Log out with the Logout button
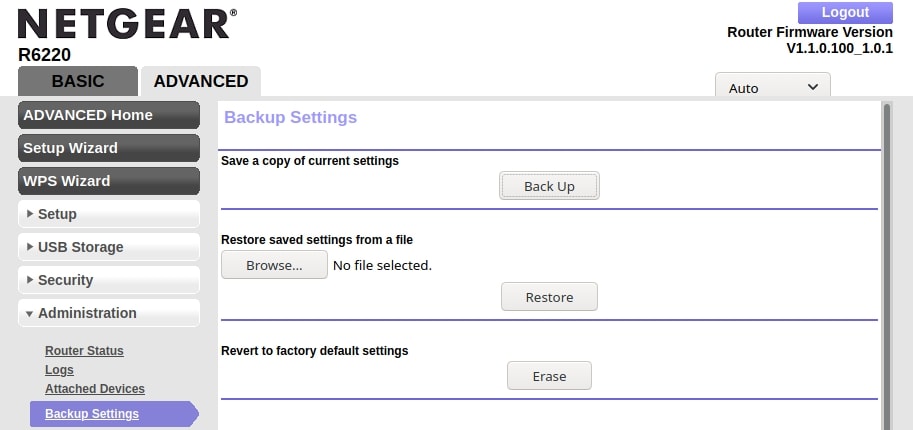This screenshot has height=430, width=913. [845, 12]
